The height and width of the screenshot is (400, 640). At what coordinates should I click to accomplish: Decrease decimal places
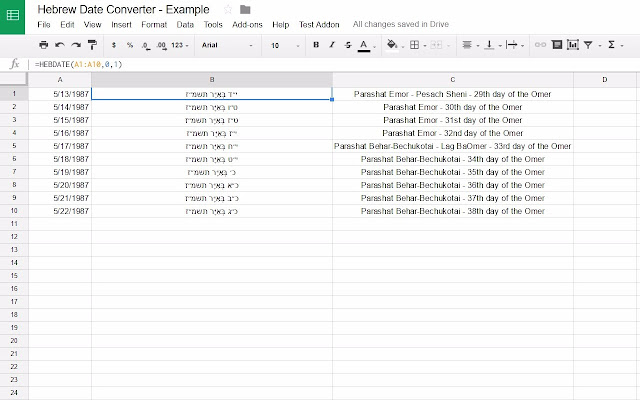coord(146,46)
